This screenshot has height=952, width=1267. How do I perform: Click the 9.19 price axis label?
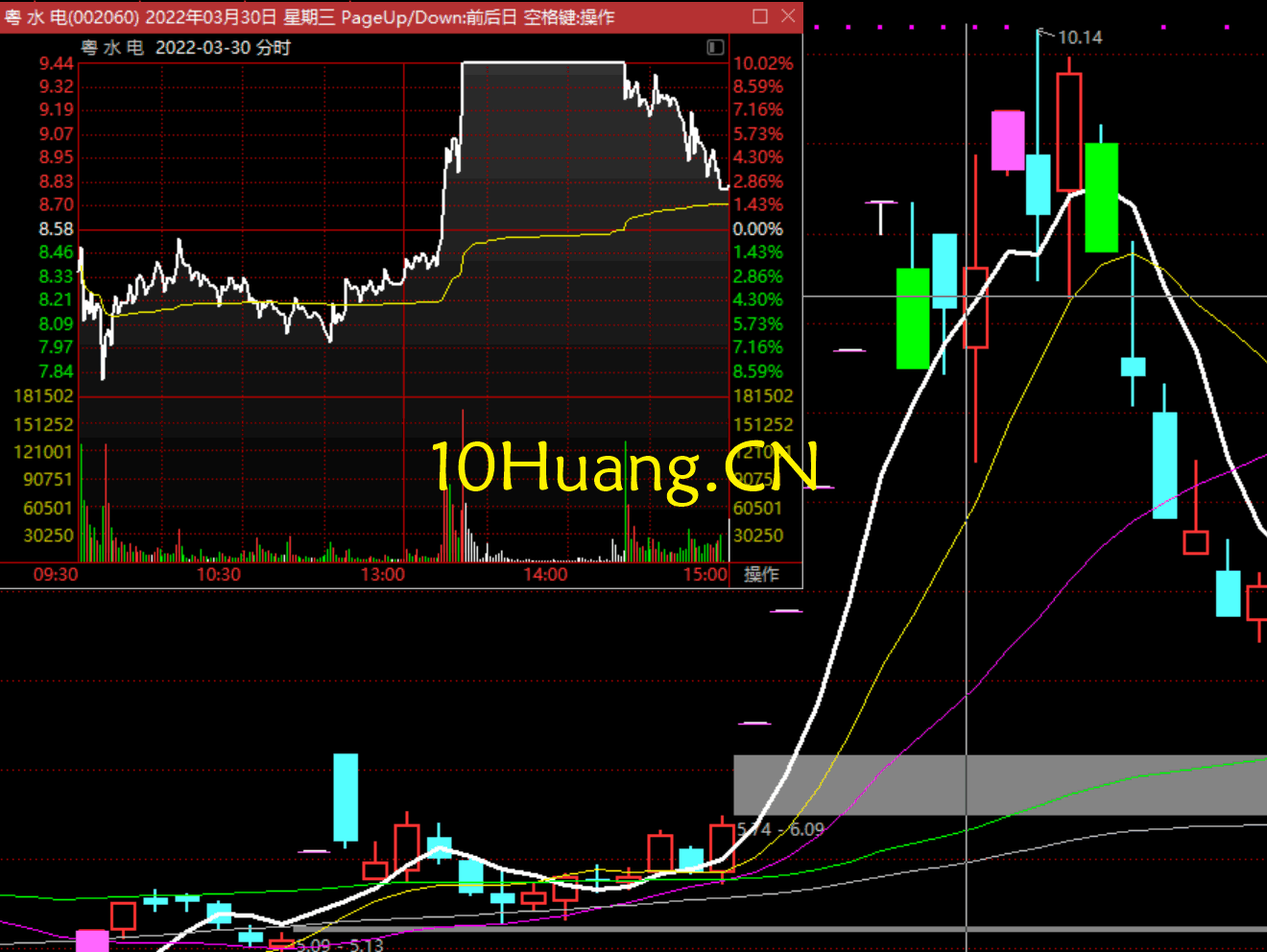(x=56, y=109)
